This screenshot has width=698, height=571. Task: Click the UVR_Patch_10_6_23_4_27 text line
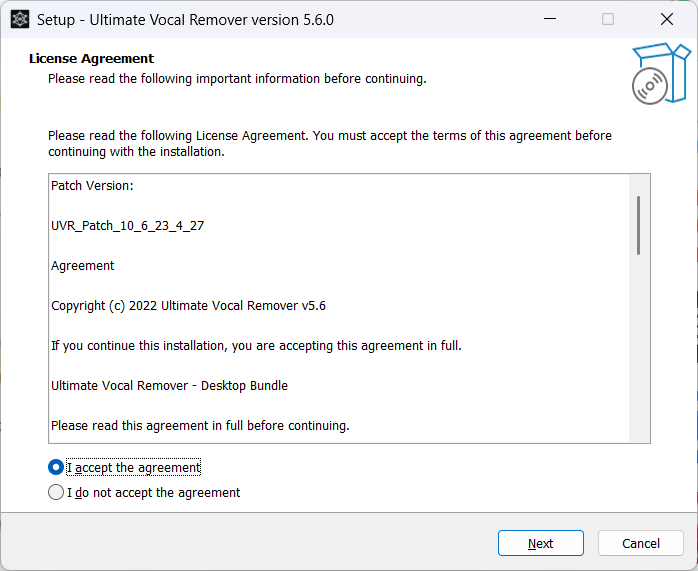coord(128,226)
